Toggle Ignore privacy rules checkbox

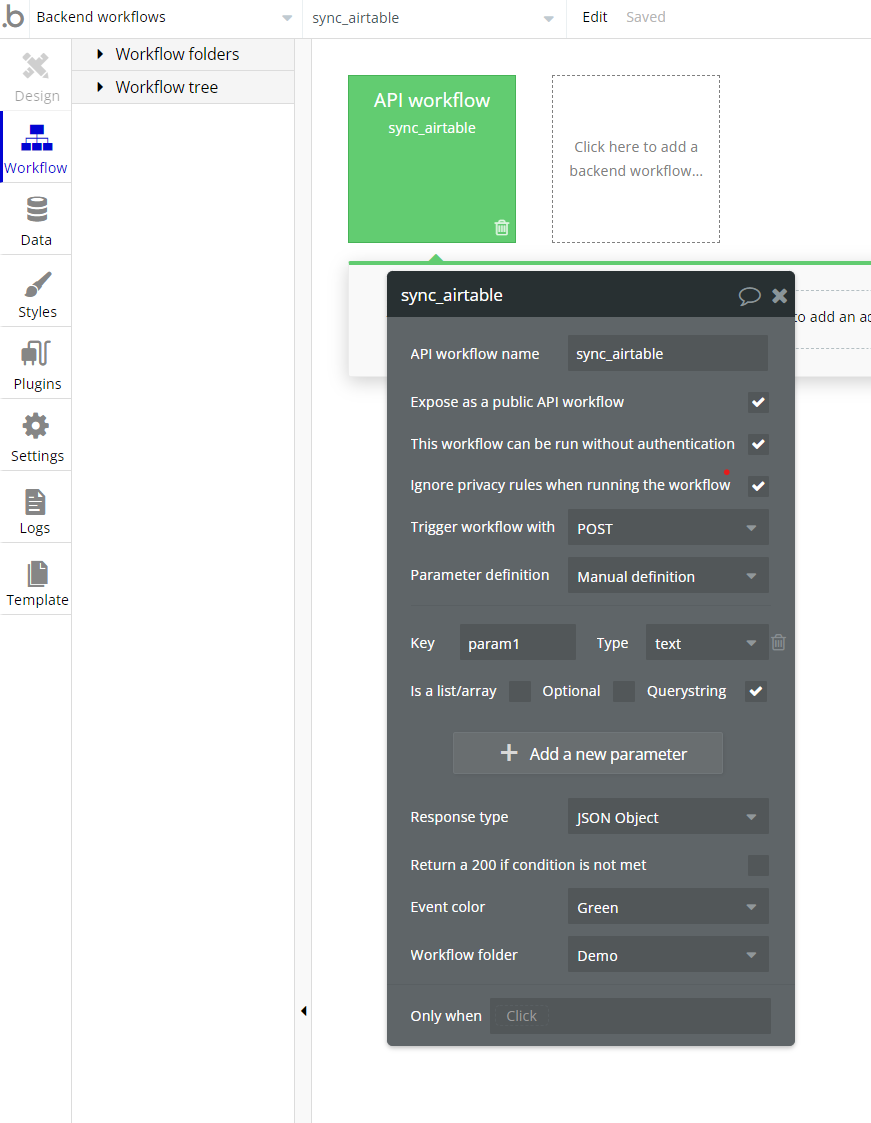758,486
